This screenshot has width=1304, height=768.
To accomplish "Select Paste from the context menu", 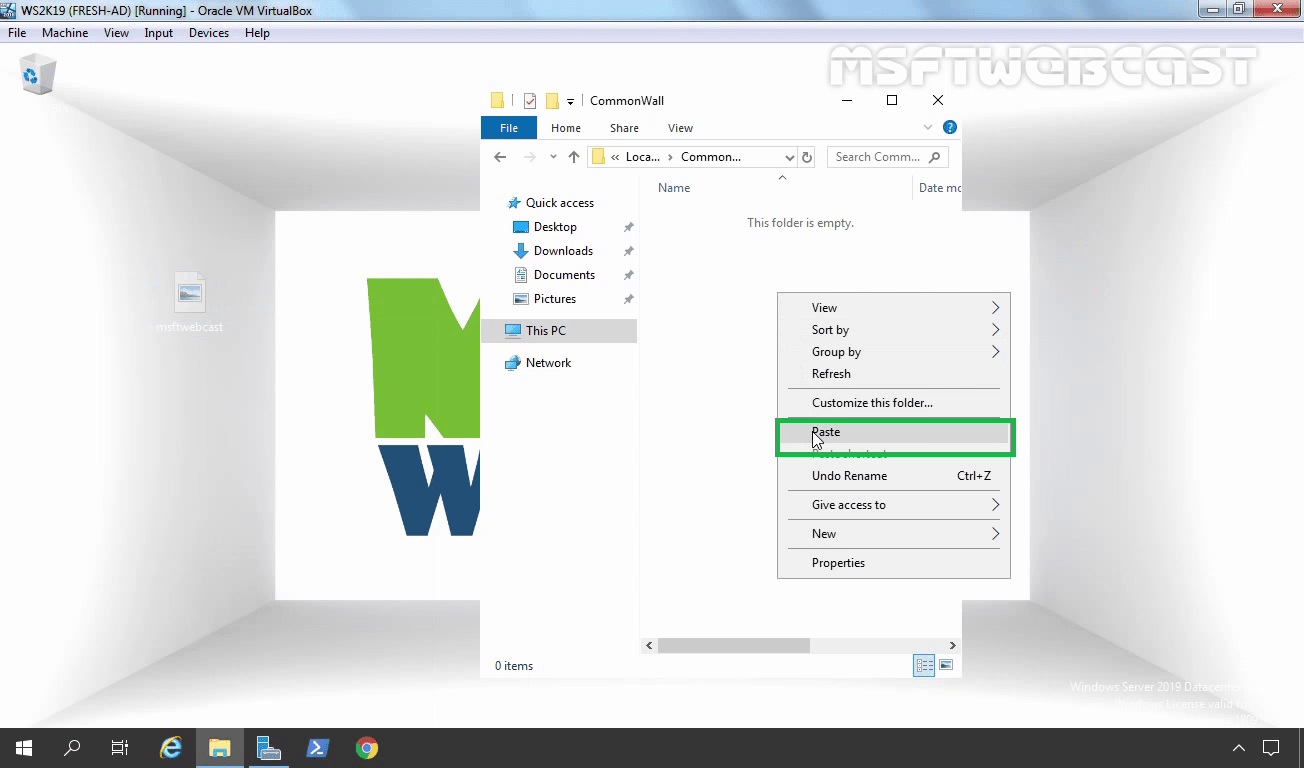I will pyautogui.click(x=826, y=432).
